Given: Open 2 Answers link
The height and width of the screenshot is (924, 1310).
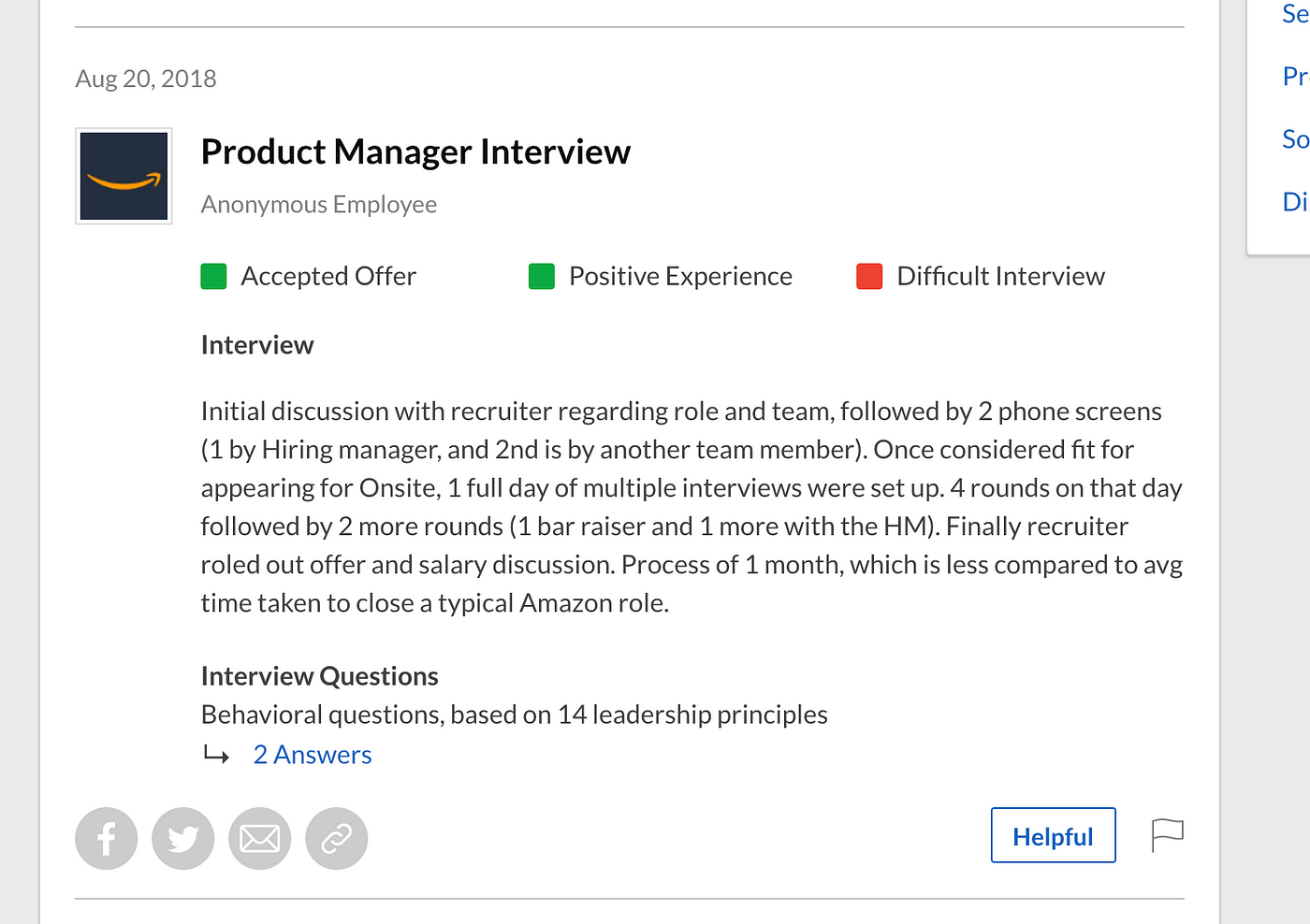Looking at the screenshot, I should click(313, 755).
